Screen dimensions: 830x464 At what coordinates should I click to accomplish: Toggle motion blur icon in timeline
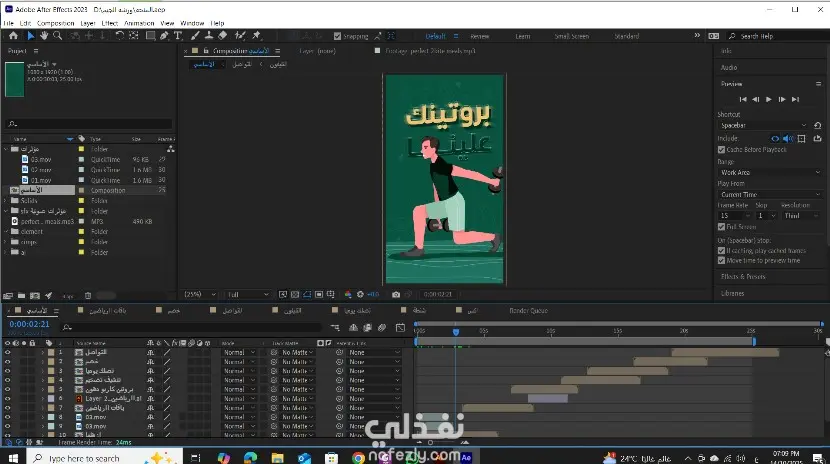[382, 328]
